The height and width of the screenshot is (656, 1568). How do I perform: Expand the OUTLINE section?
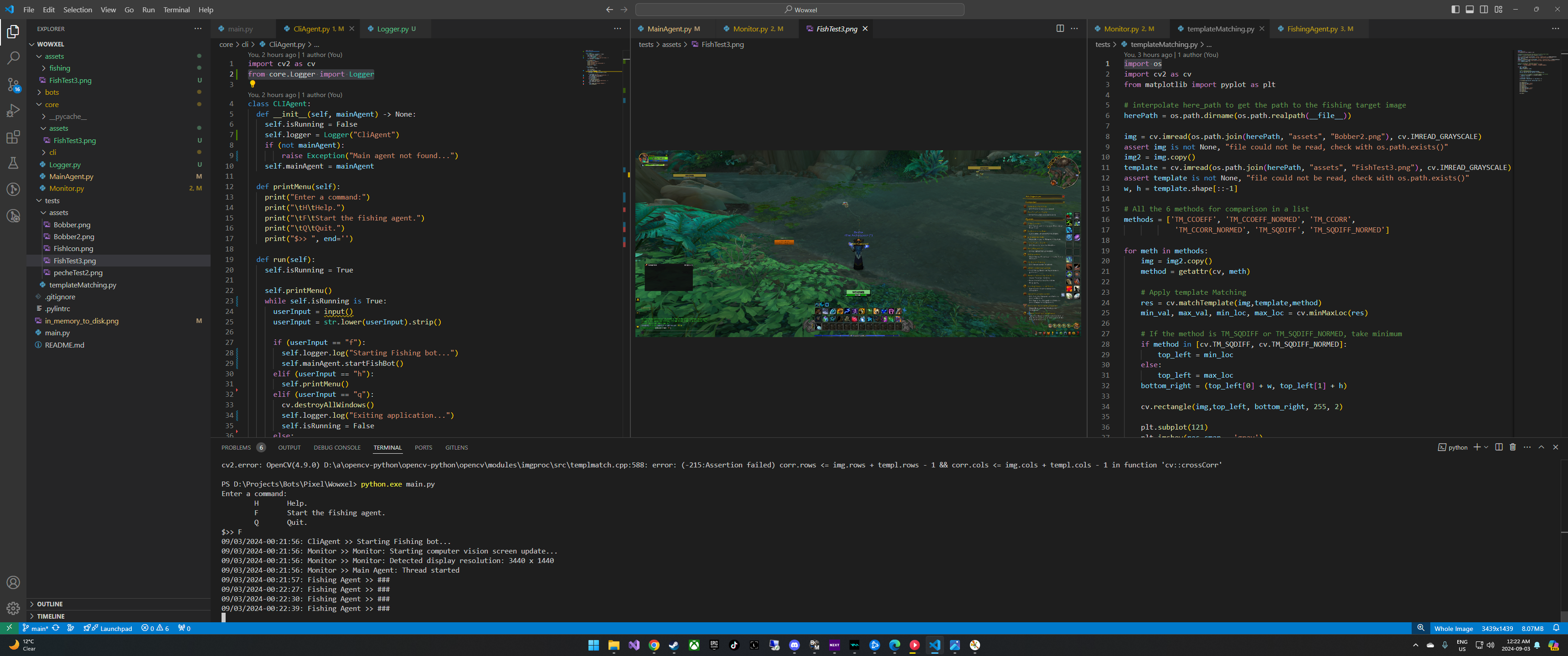click(50, 604)
